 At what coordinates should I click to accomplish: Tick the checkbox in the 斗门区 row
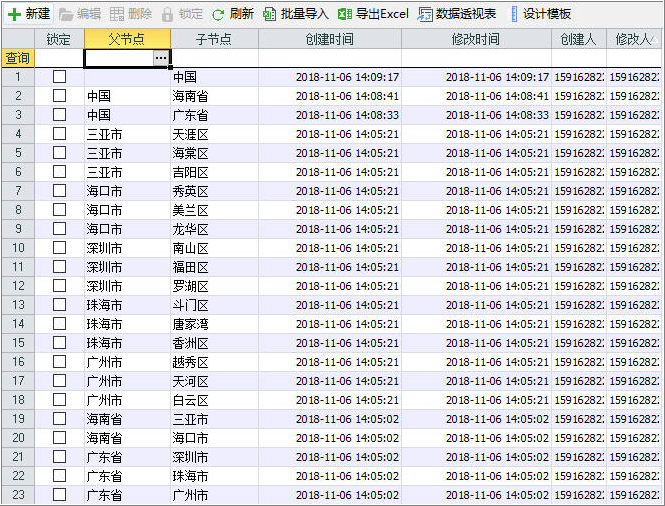[59, 305]
